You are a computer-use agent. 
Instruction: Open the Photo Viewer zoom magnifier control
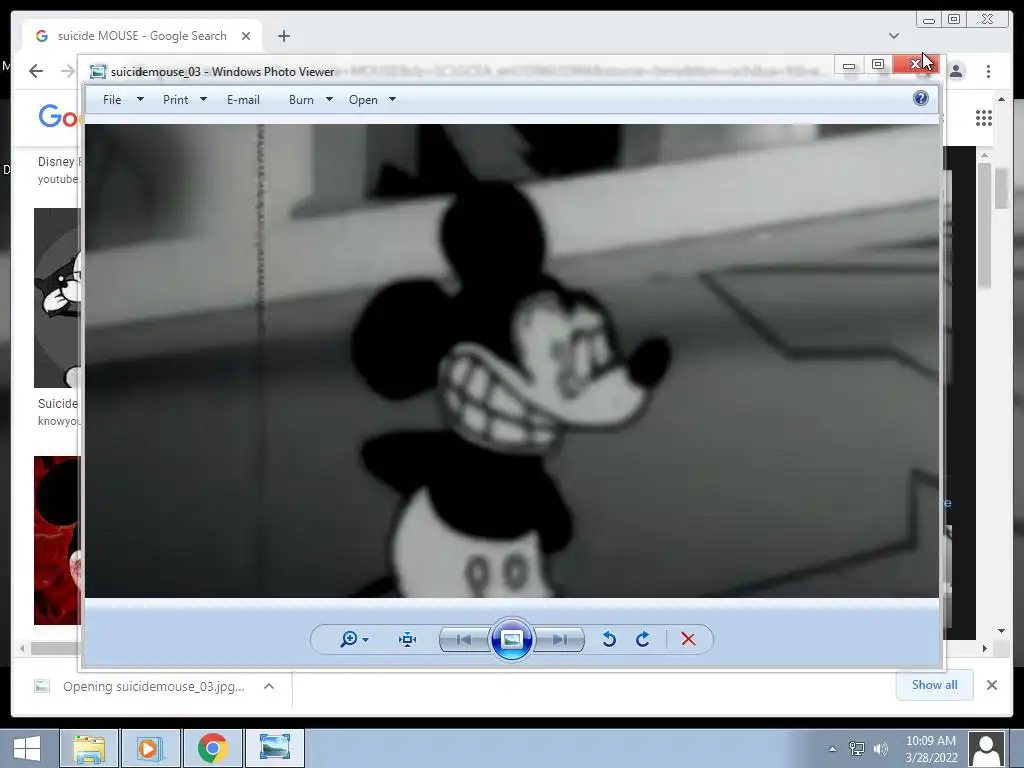(349, 639)
